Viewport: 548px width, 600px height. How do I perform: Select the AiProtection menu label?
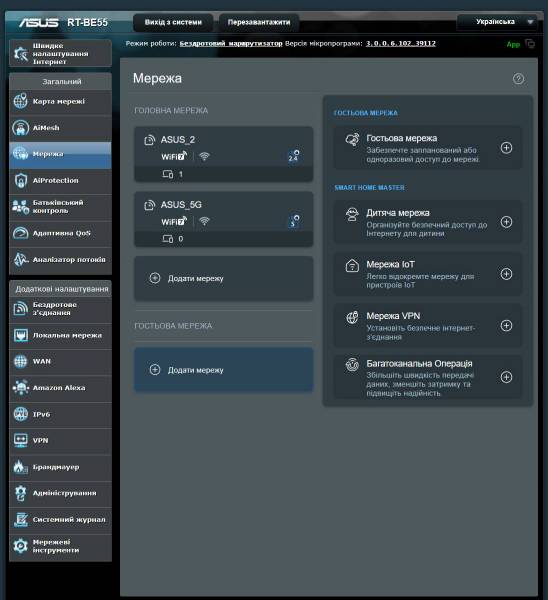55,180
